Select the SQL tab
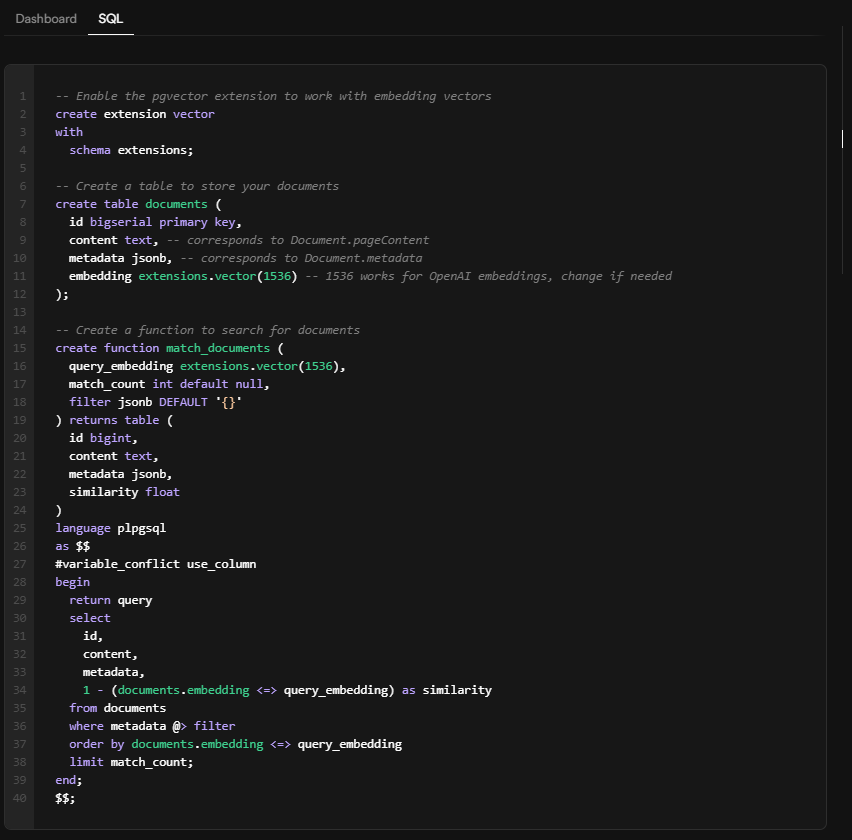Screen dimensions: 852x840 pyautogui.click(x=110, y=19)
